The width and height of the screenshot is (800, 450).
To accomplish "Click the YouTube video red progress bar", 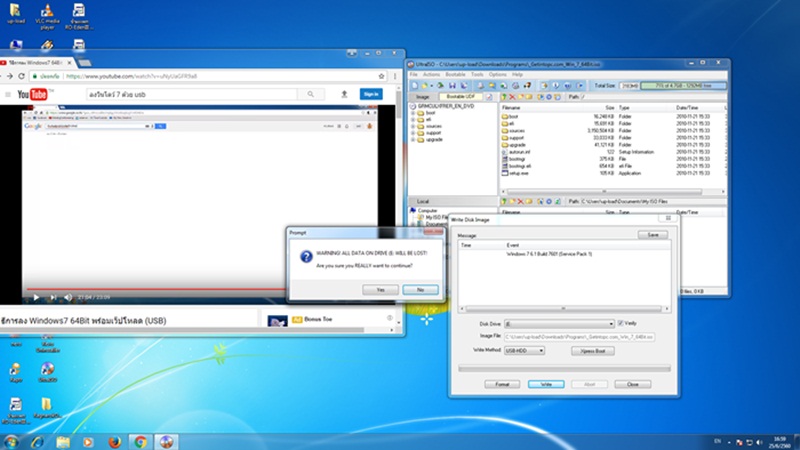I will pyautogui.click(x=156, y=289).
